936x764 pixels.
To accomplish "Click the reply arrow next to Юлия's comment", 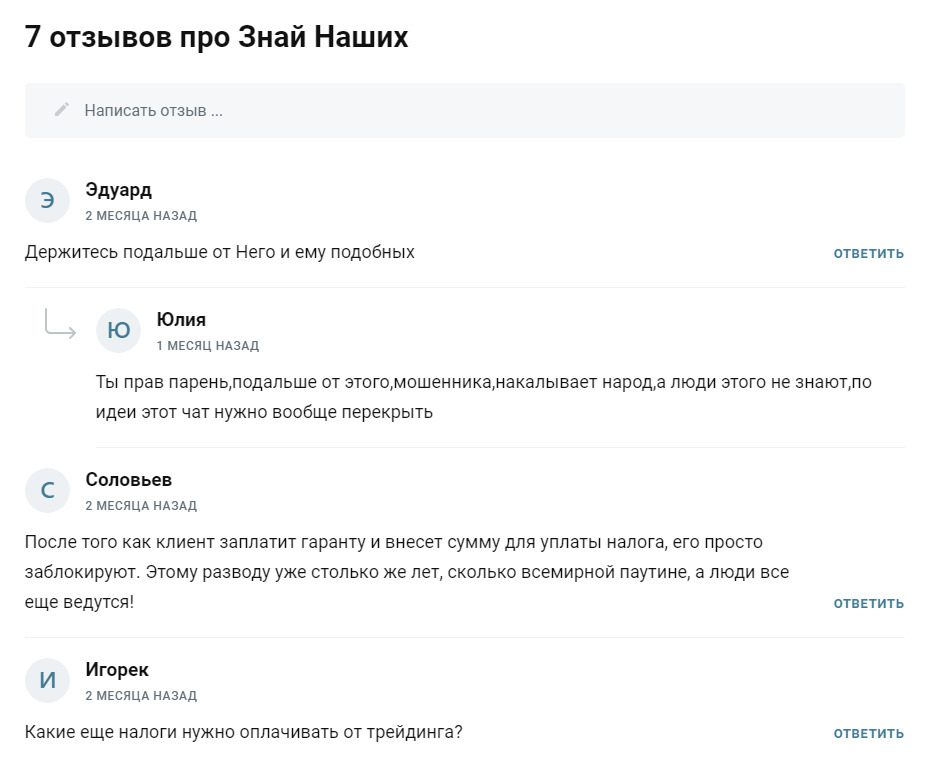I will [62, 325].
